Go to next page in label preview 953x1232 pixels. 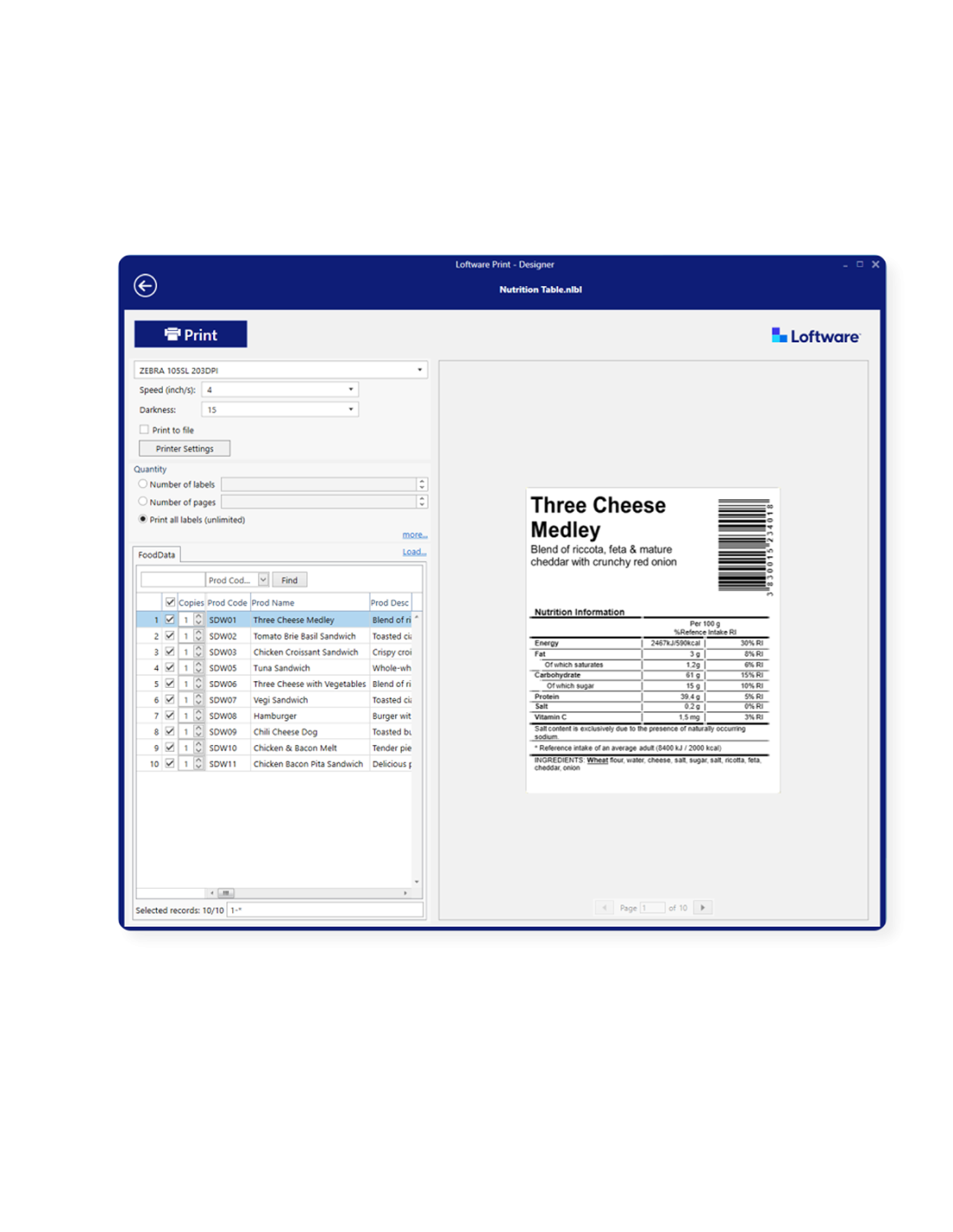703,908
